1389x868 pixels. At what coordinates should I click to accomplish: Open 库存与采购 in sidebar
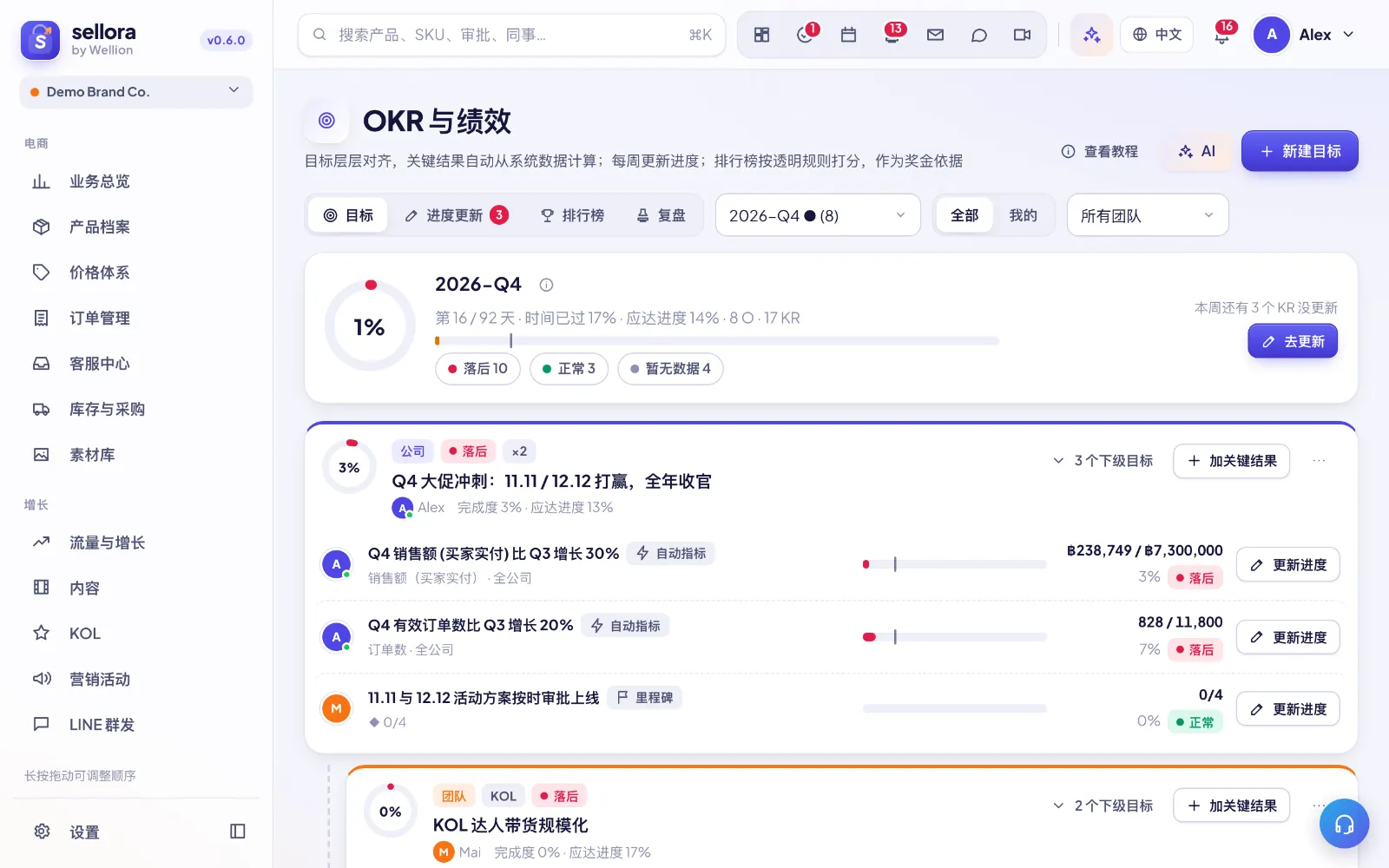coord(136,409)
